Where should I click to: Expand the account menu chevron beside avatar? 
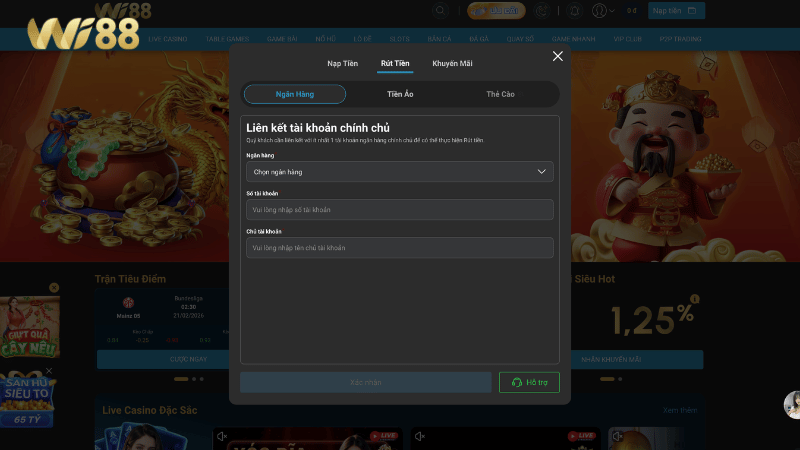612,11
